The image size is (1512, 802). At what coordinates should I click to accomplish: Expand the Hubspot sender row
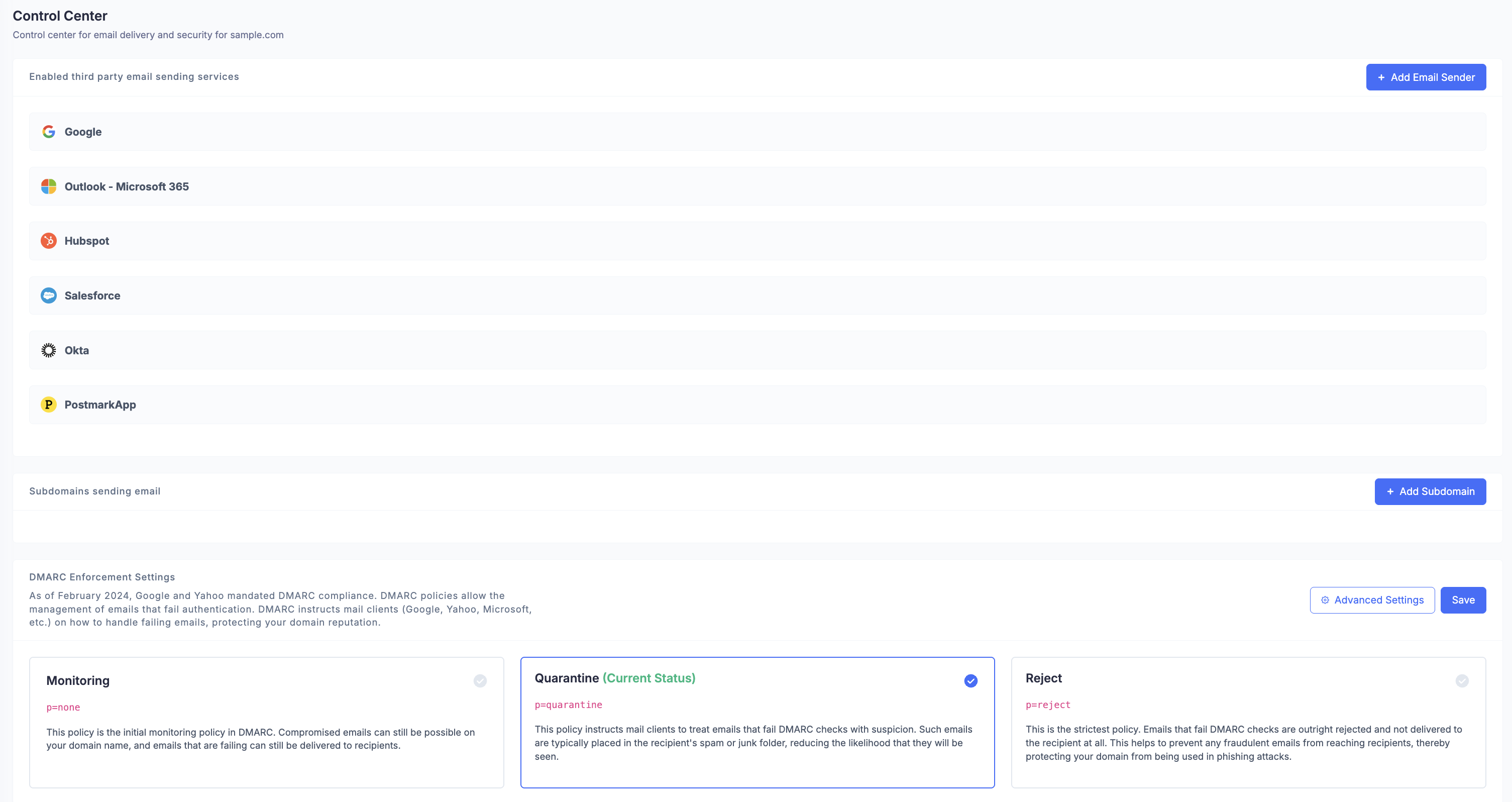pyautogui.click(x=757, y=241)
